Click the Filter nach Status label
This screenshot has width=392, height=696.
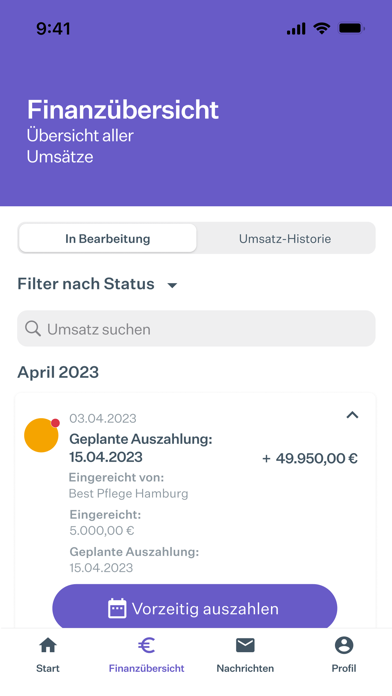click(x=86, y=284)
